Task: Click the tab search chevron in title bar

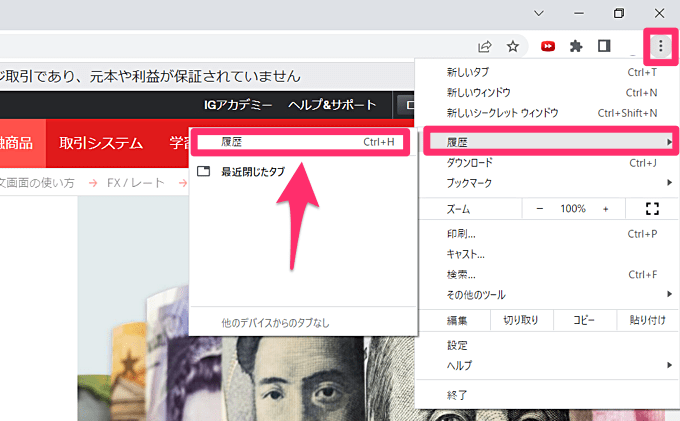Action: coord(539,13)
